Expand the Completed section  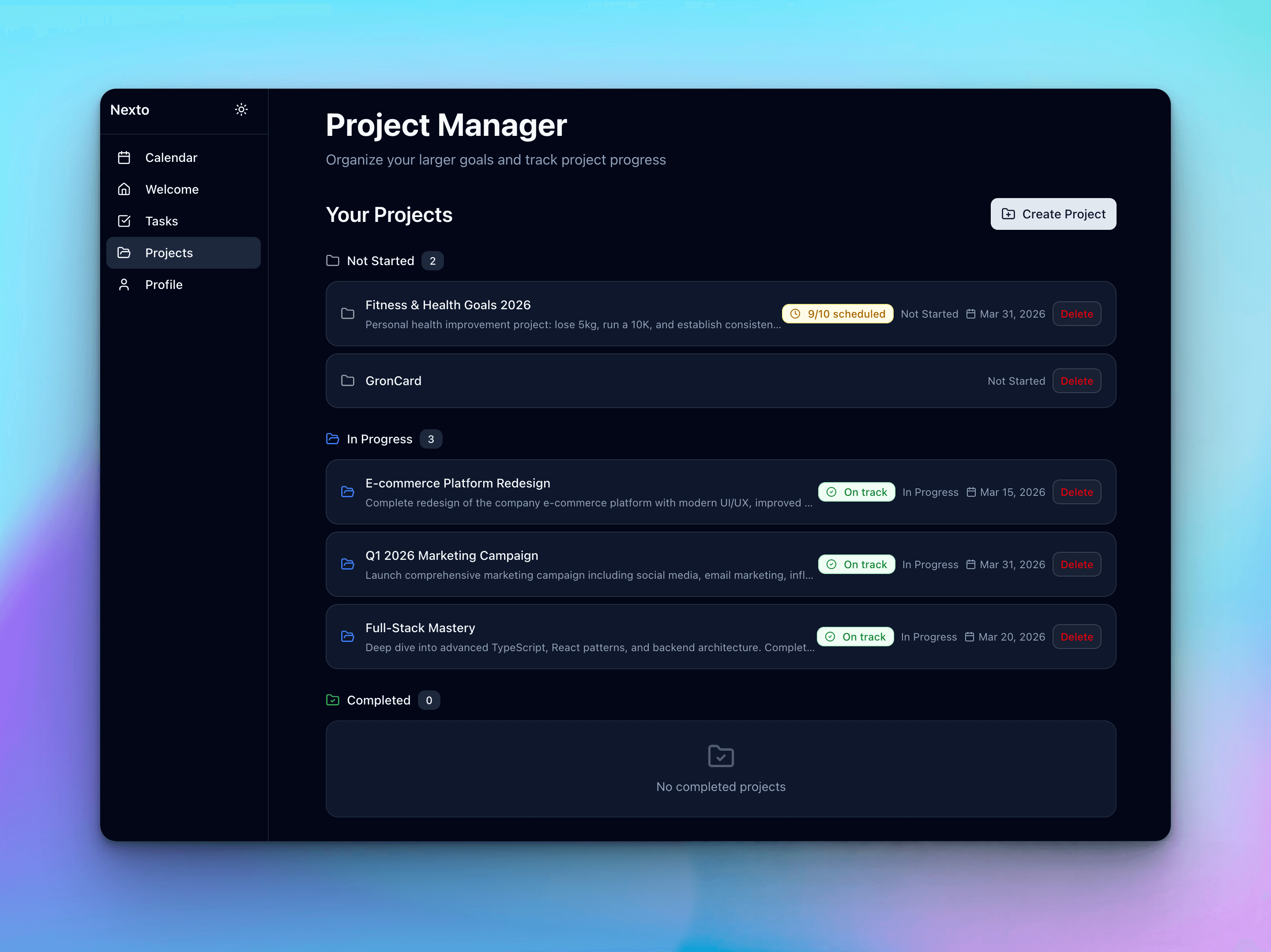click(x=379, y=700)
